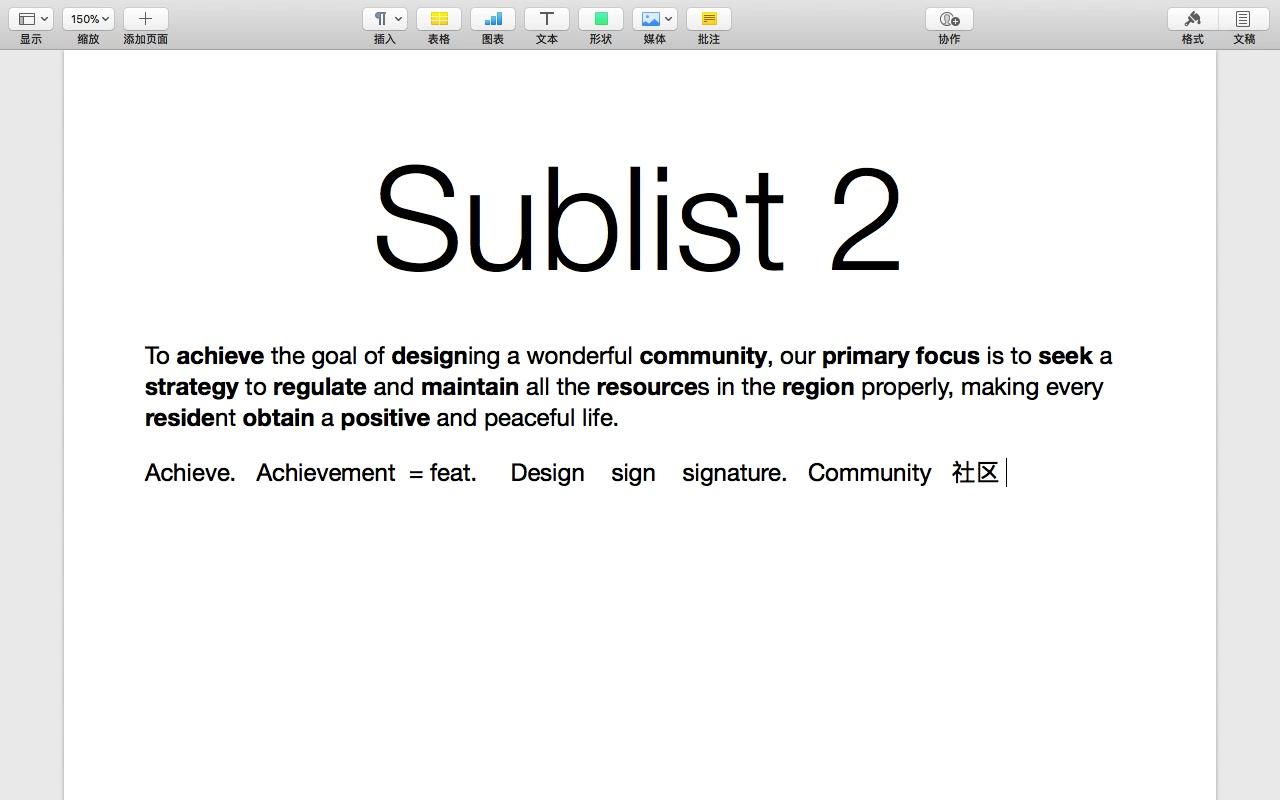Insert a table with 表格 icon
The height and width of the screenshot is (800, 1280).
[439, 19]
